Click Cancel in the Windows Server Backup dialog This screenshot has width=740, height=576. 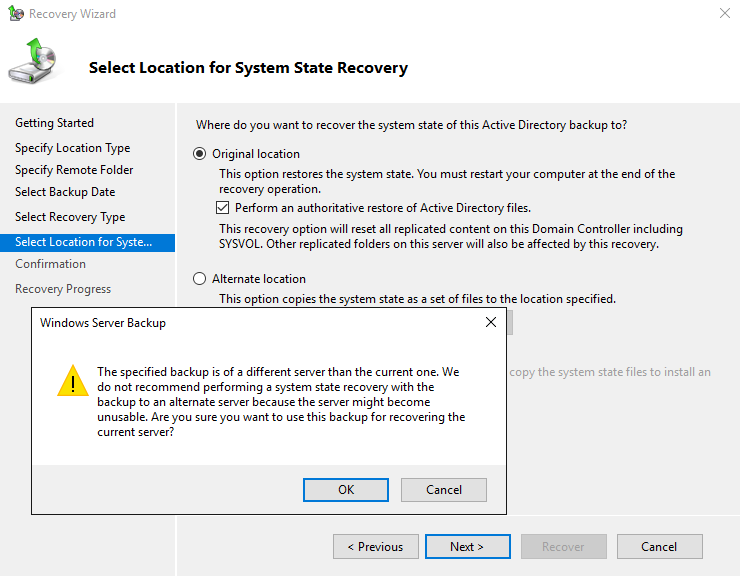(443, 490)
